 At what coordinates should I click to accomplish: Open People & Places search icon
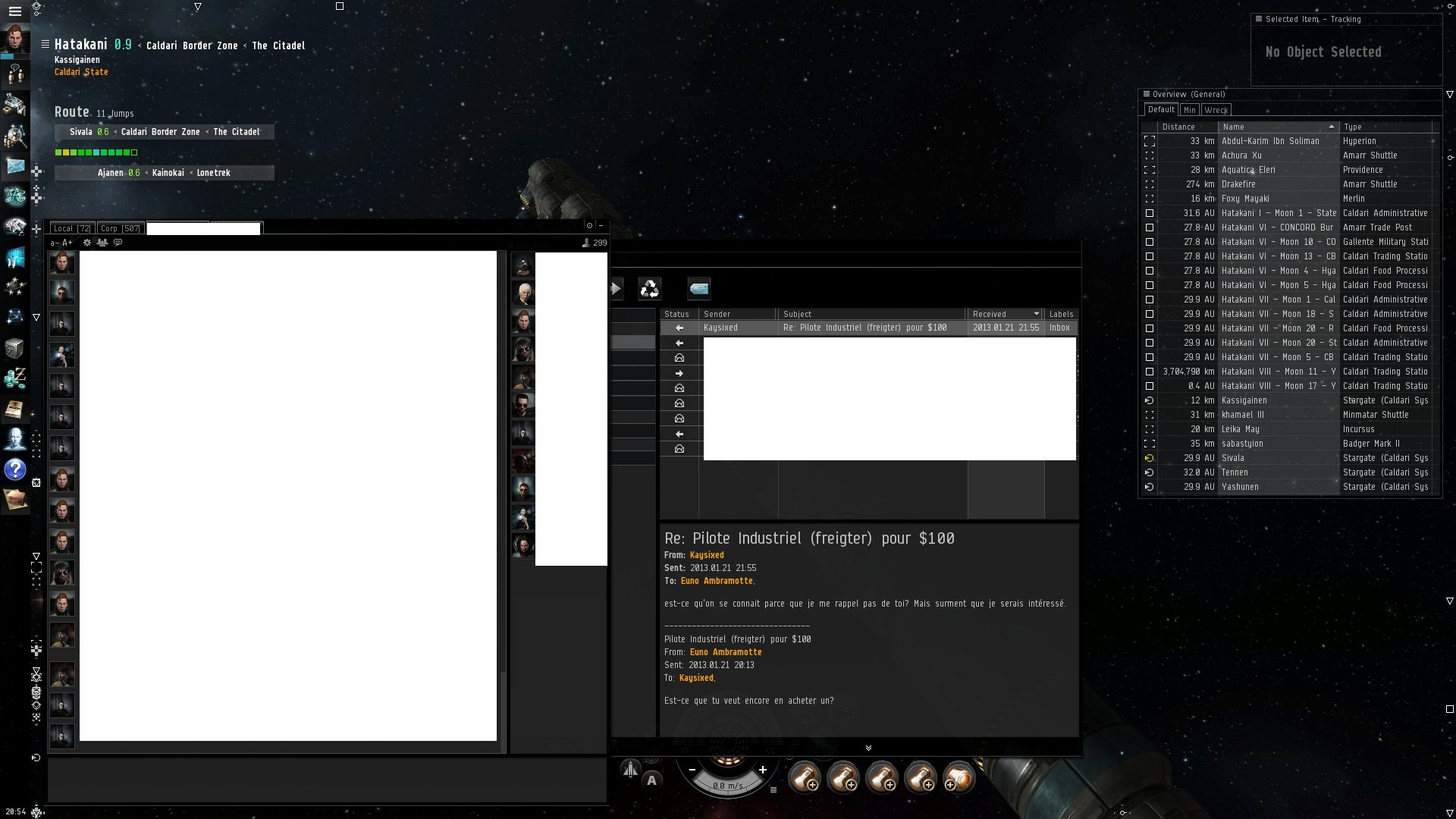[15, 135]
